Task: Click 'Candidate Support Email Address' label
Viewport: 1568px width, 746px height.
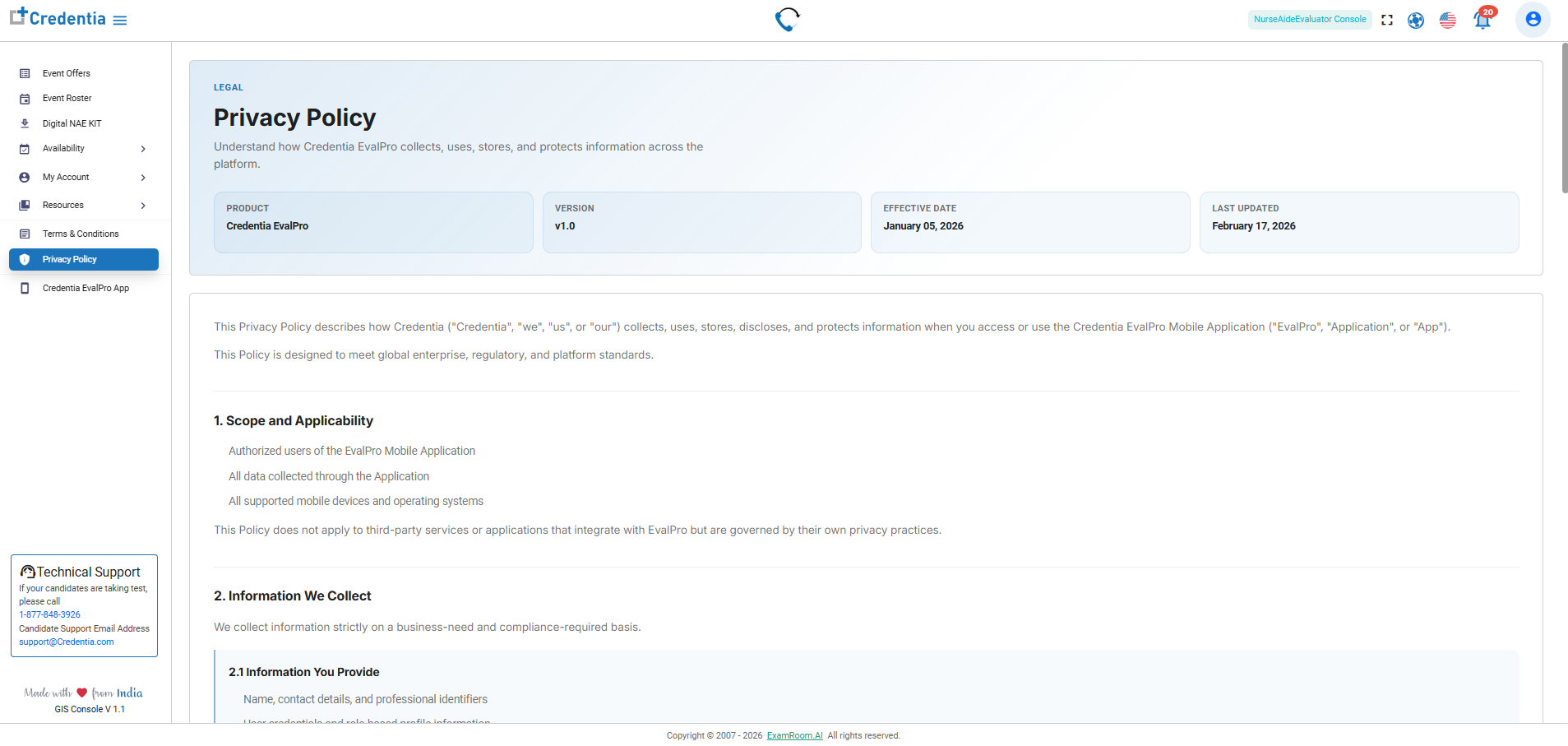Action: [85, 629]
